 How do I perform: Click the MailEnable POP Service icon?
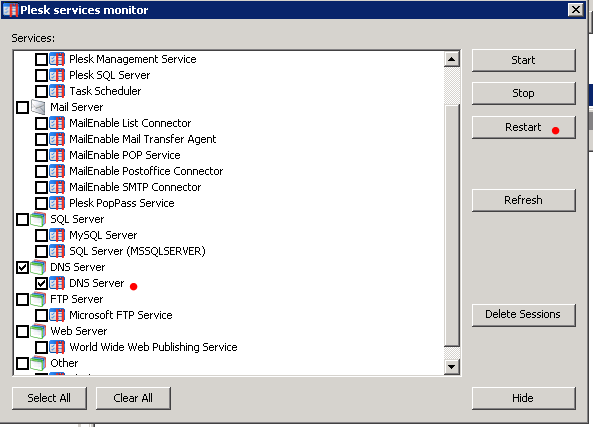(x=57, y=155)
